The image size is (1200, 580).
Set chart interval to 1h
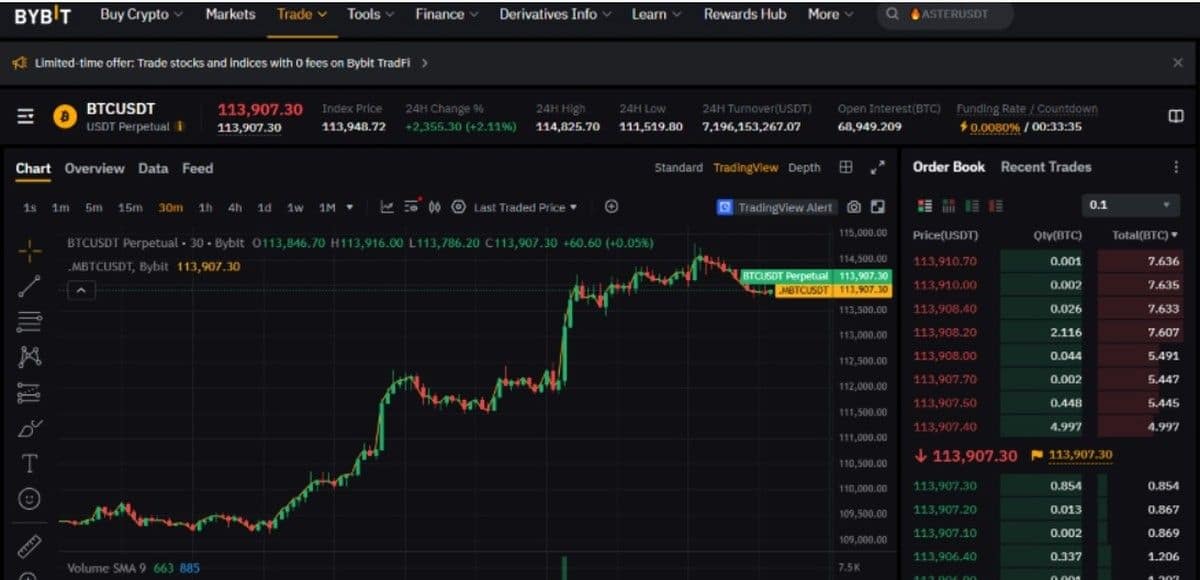[205, 207]
